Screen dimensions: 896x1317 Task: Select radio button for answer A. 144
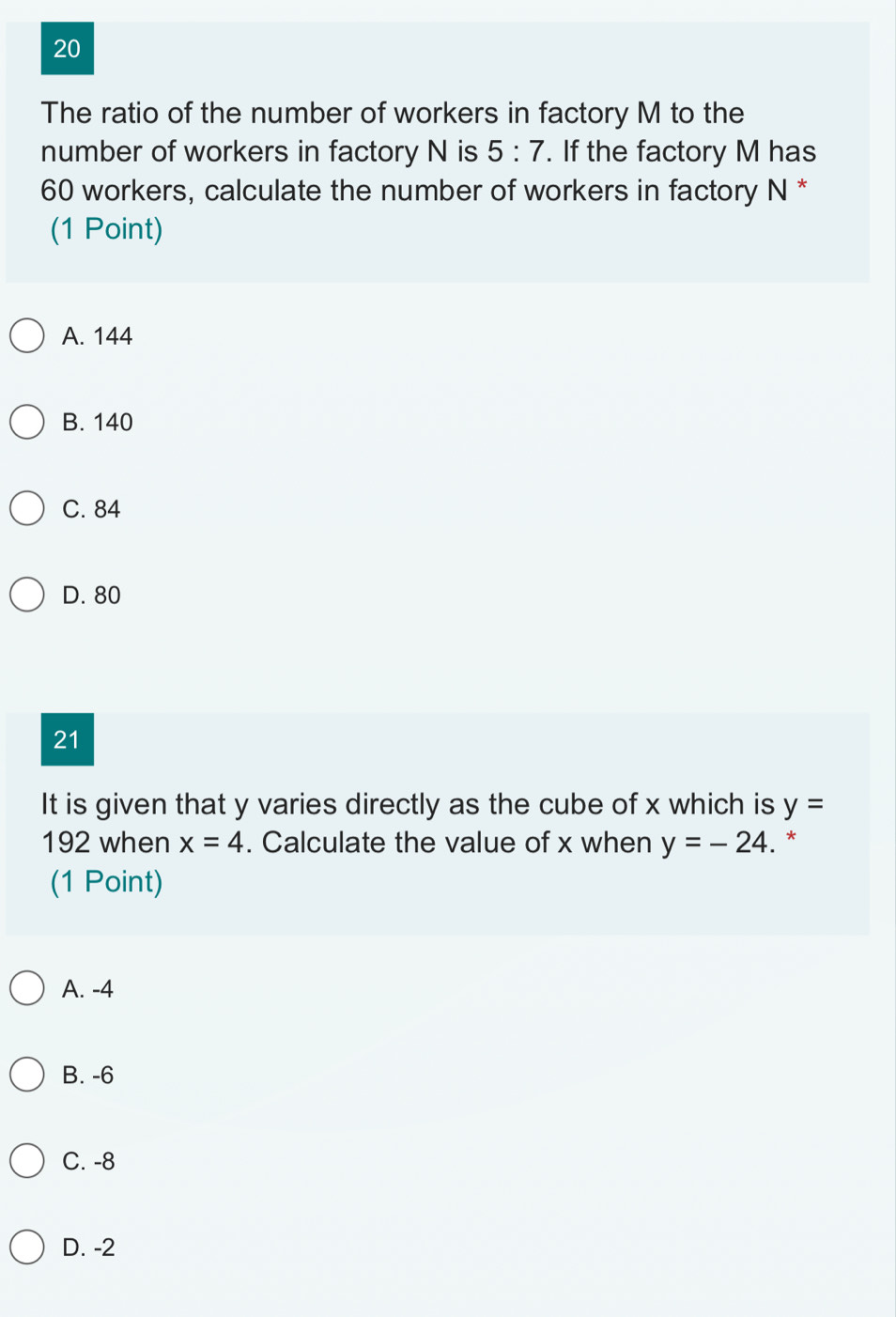27,336
